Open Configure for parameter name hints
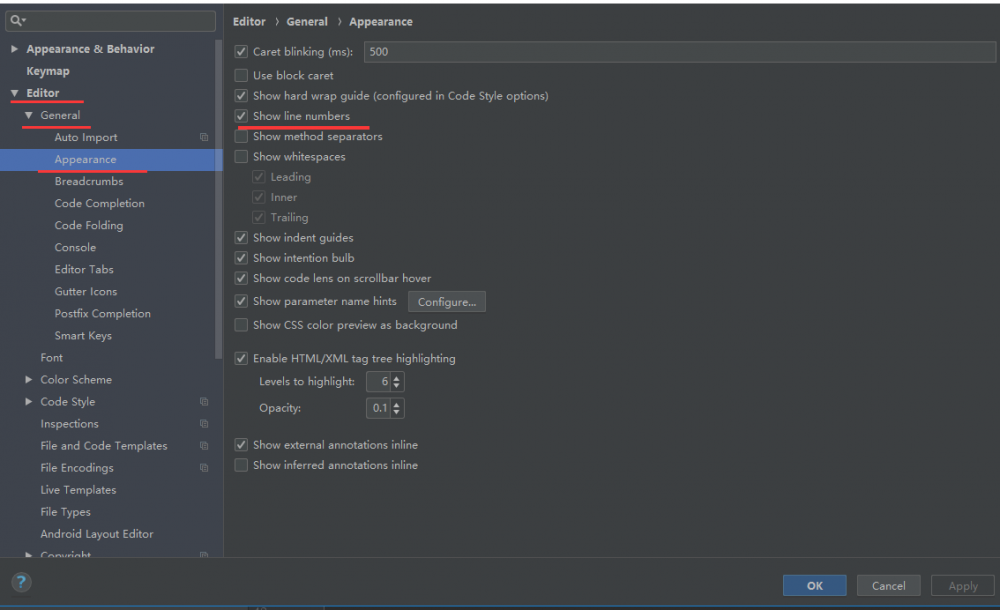1000x610 pixels. (446, 301)
